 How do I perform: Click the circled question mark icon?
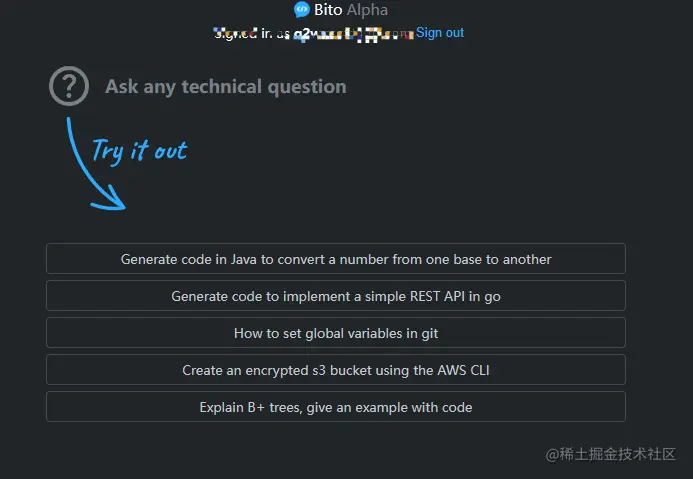pyautogui.click(x=69, y=86)
